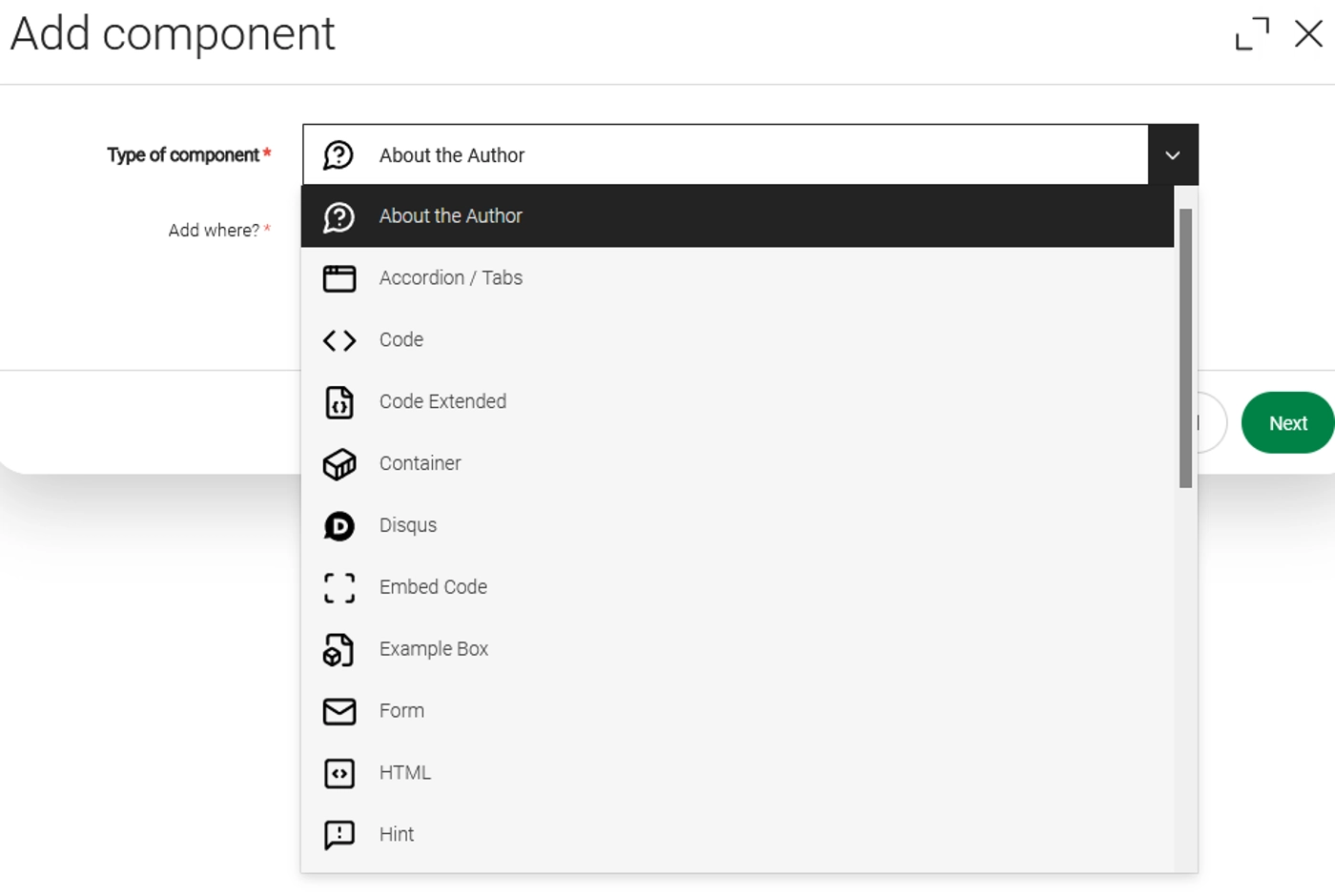This screenshot has height=896, width=1335.
Task: Click the Disqus logo icon
Action: [339, 526]
